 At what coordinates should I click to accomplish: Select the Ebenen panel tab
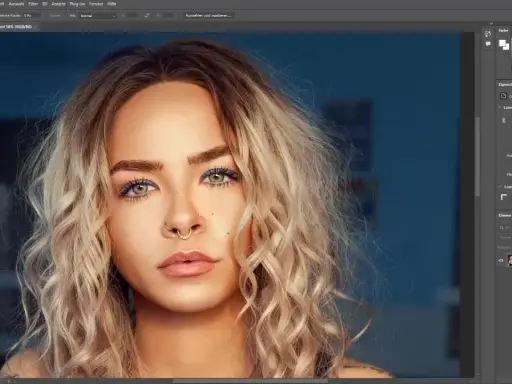point(505,216)
